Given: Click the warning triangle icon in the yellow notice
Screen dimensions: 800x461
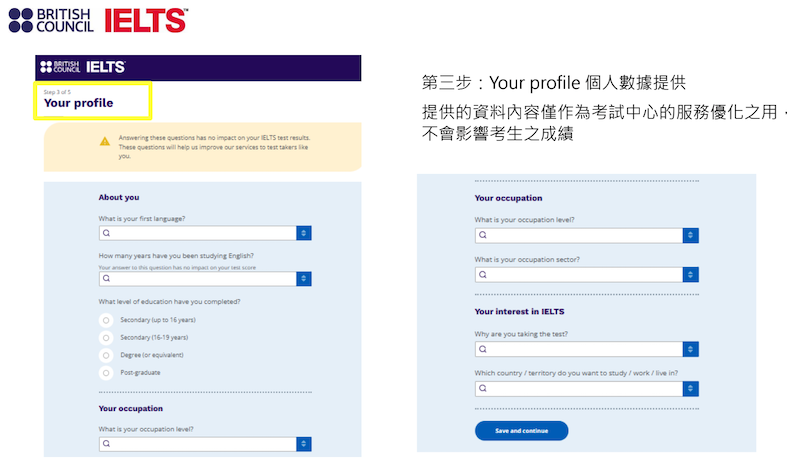Looking at the screenshot, I should tap(105, 141).
